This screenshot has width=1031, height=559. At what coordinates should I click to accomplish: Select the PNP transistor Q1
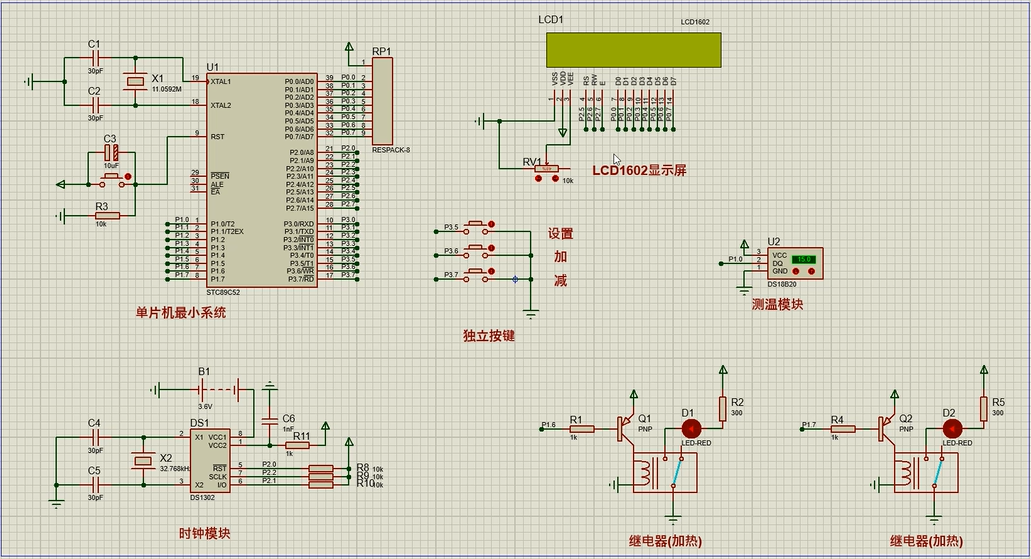coord(626,428)
